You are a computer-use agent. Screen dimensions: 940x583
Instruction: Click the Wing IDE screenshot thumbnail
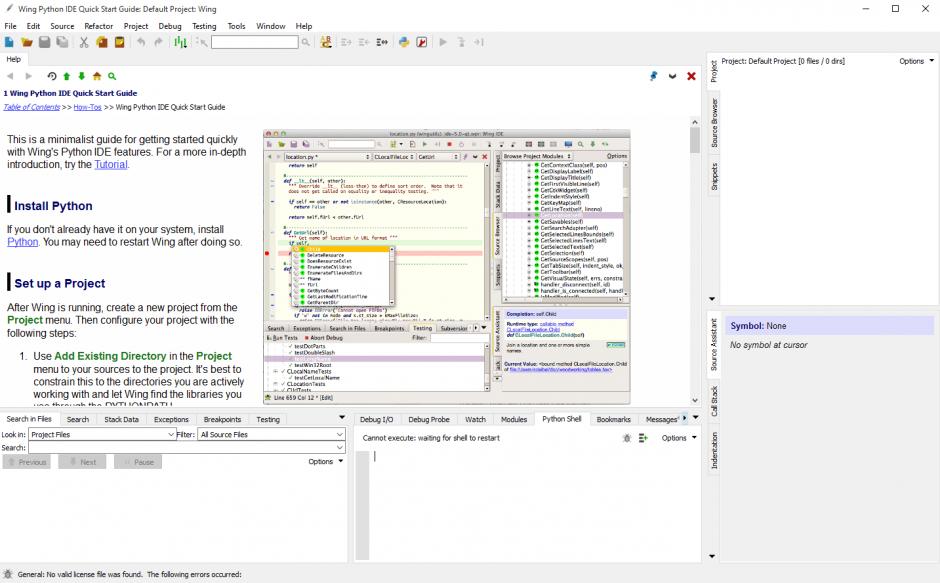click(447, 267)
